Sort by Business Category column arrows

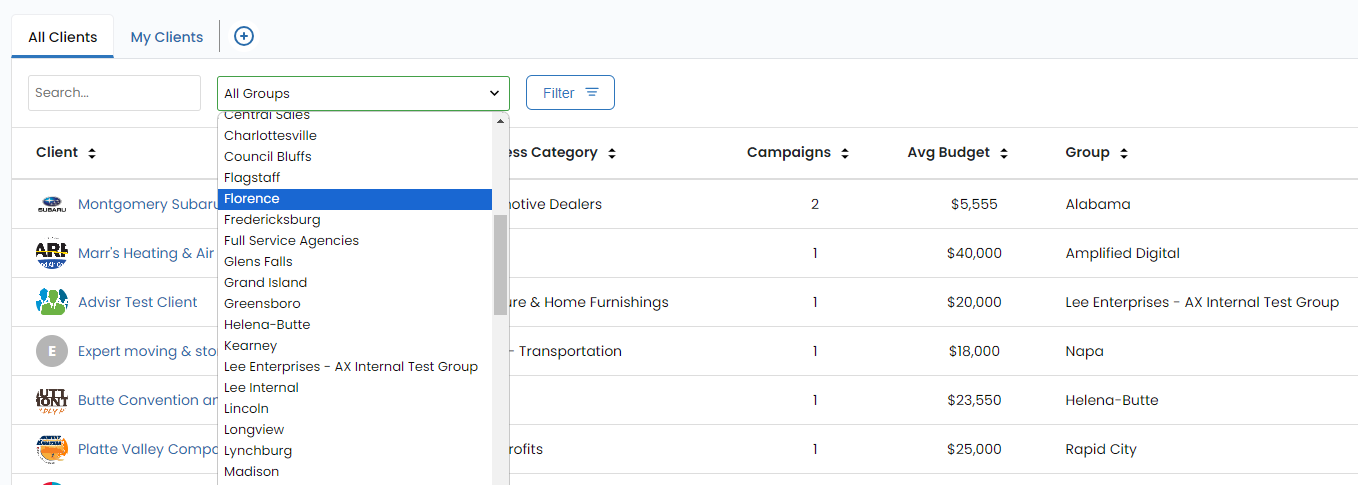(612, 154)
